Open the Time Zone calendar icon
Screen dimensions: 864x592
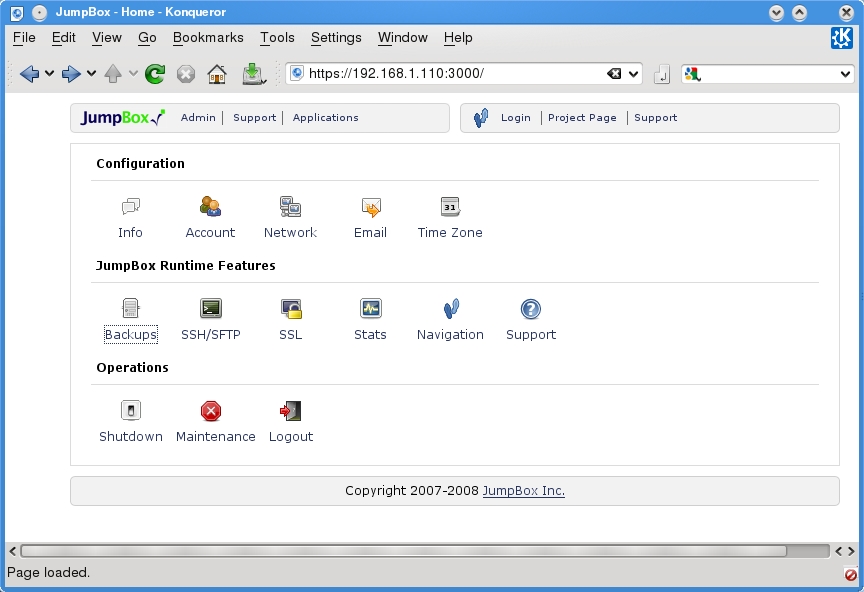pyautogui.click(x=450, y=207)
